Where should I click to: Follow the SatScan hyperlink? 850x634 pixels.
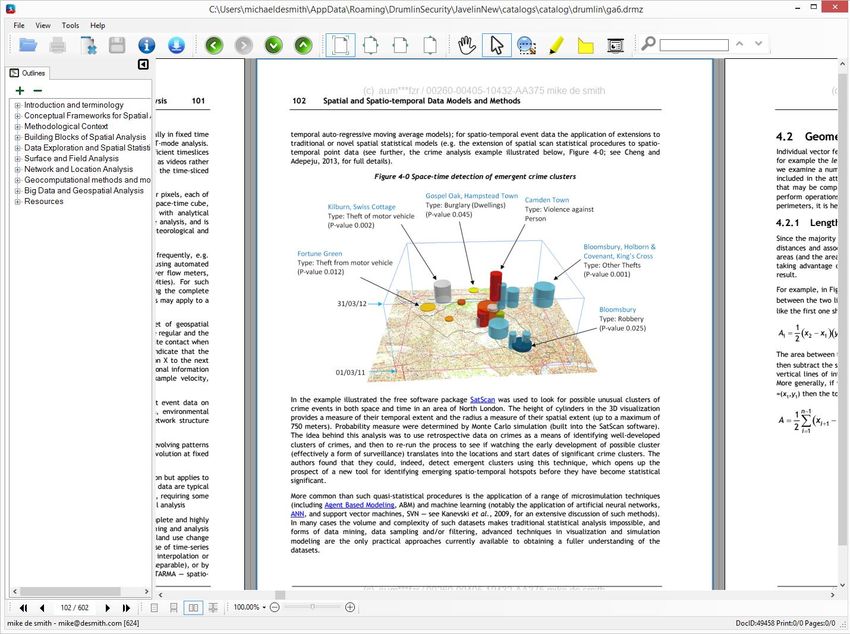482,400
